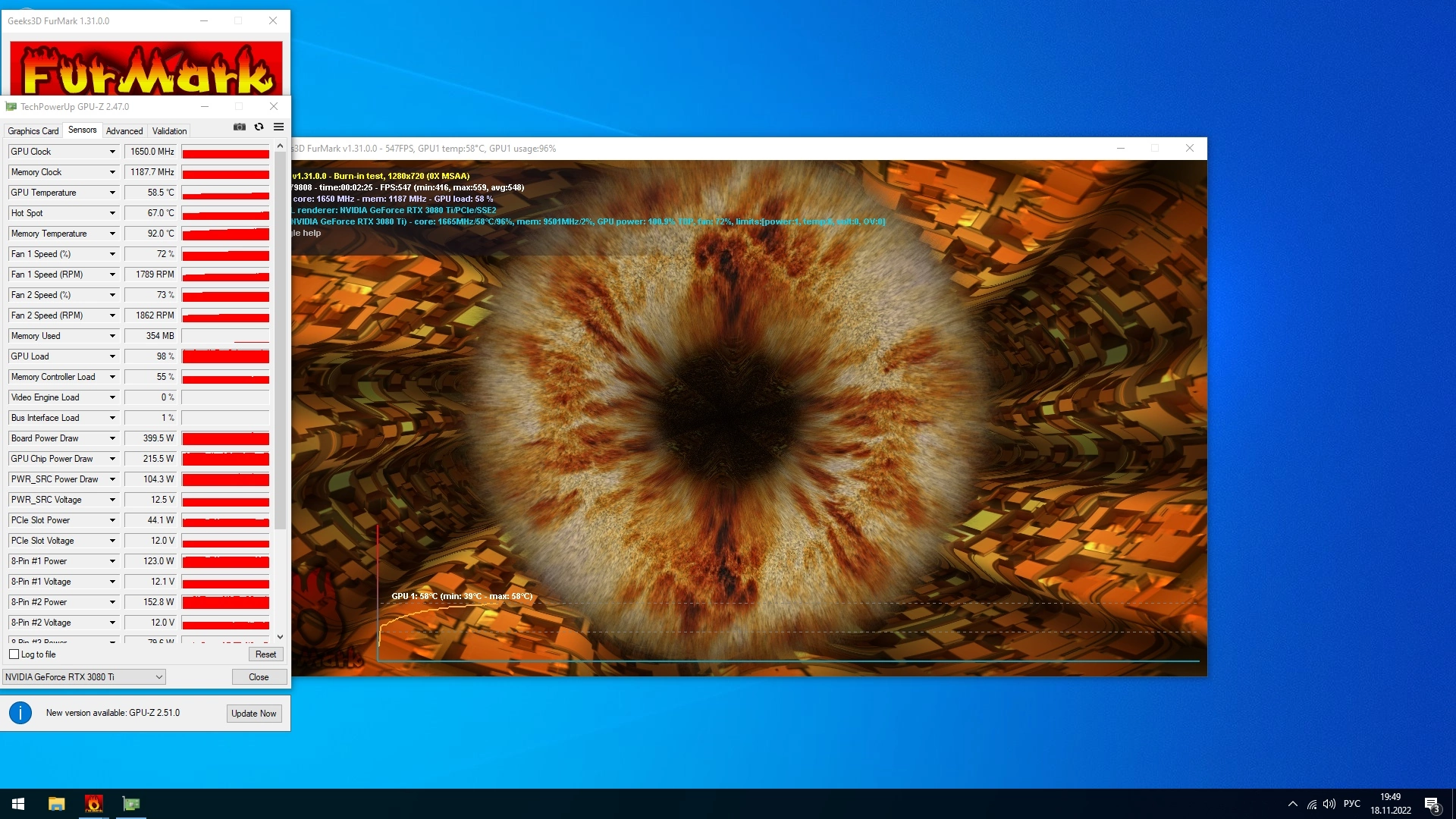Viewport: 1456px width, 819px height.
Task: Open PCIe Slot Power dropdown
Action: pos(112,520)
